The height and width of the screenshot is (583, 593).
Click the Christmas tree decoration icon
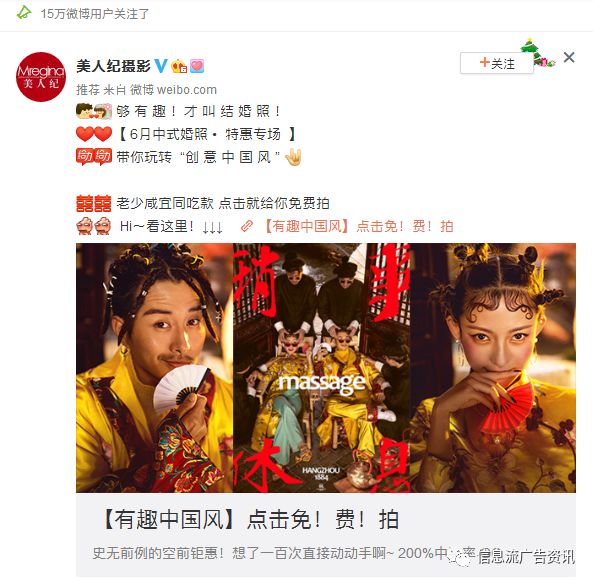(537, 52)
